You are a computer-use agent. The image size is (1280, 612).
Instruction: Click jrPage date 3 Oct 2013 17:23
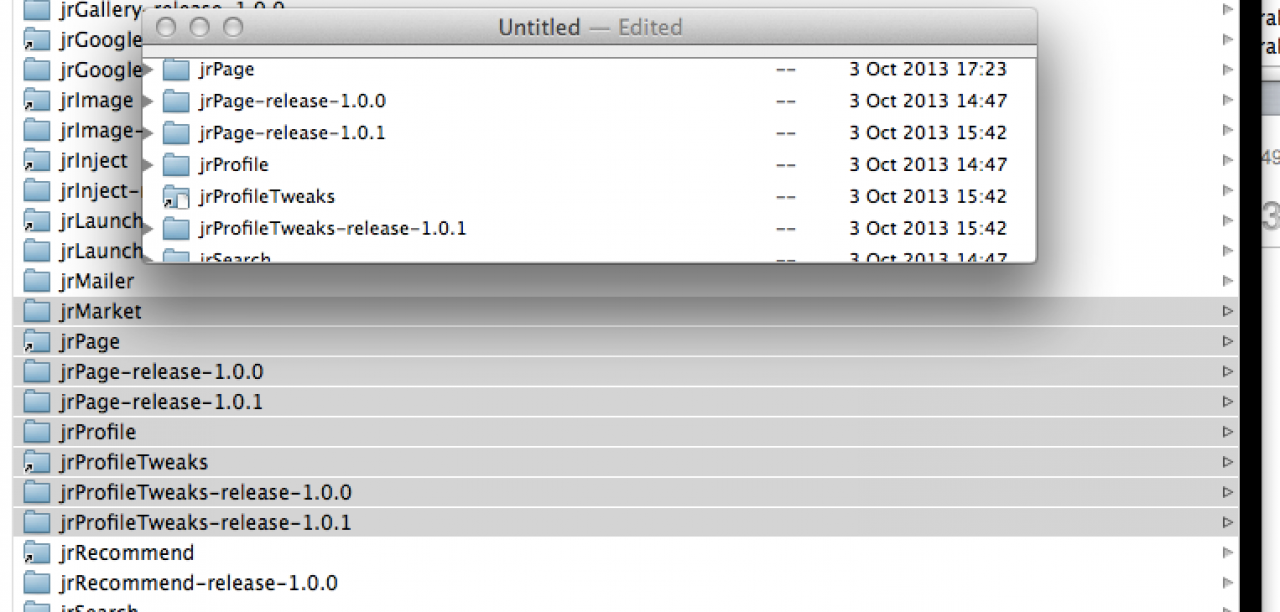click(x=927, y=70)
